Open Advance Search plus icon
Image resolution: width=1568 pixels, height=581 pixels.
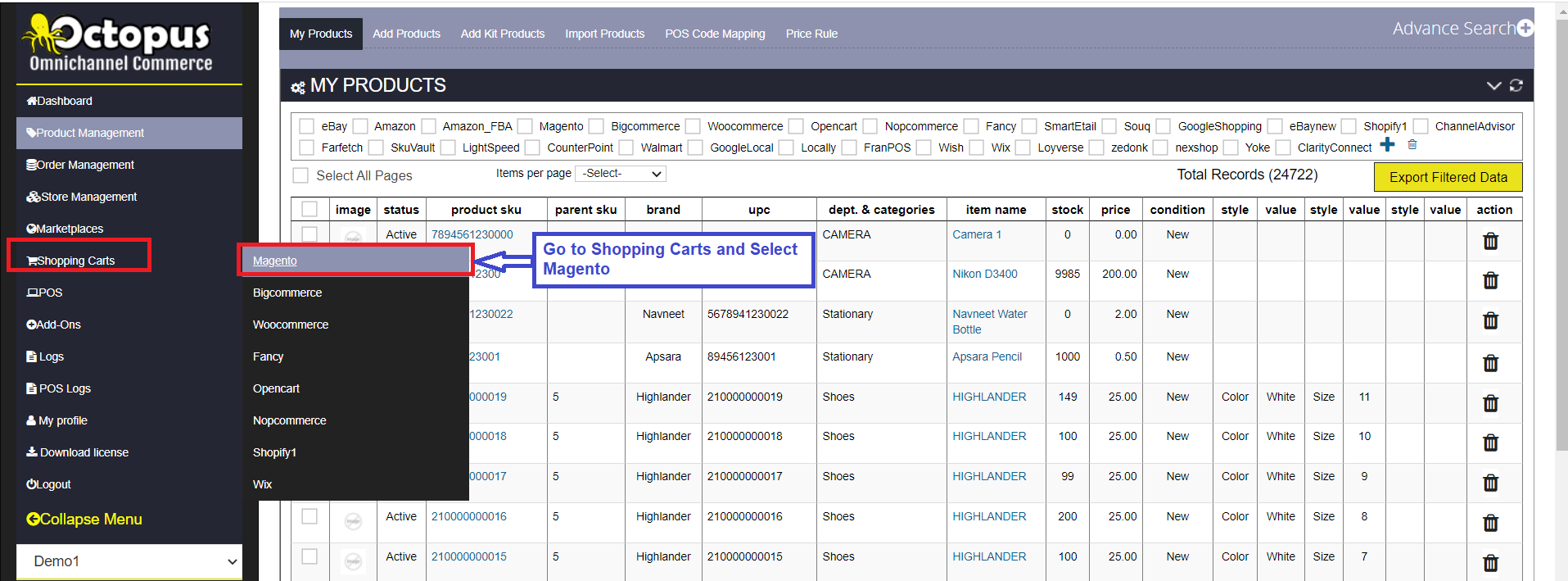[x=1525, y=28]
